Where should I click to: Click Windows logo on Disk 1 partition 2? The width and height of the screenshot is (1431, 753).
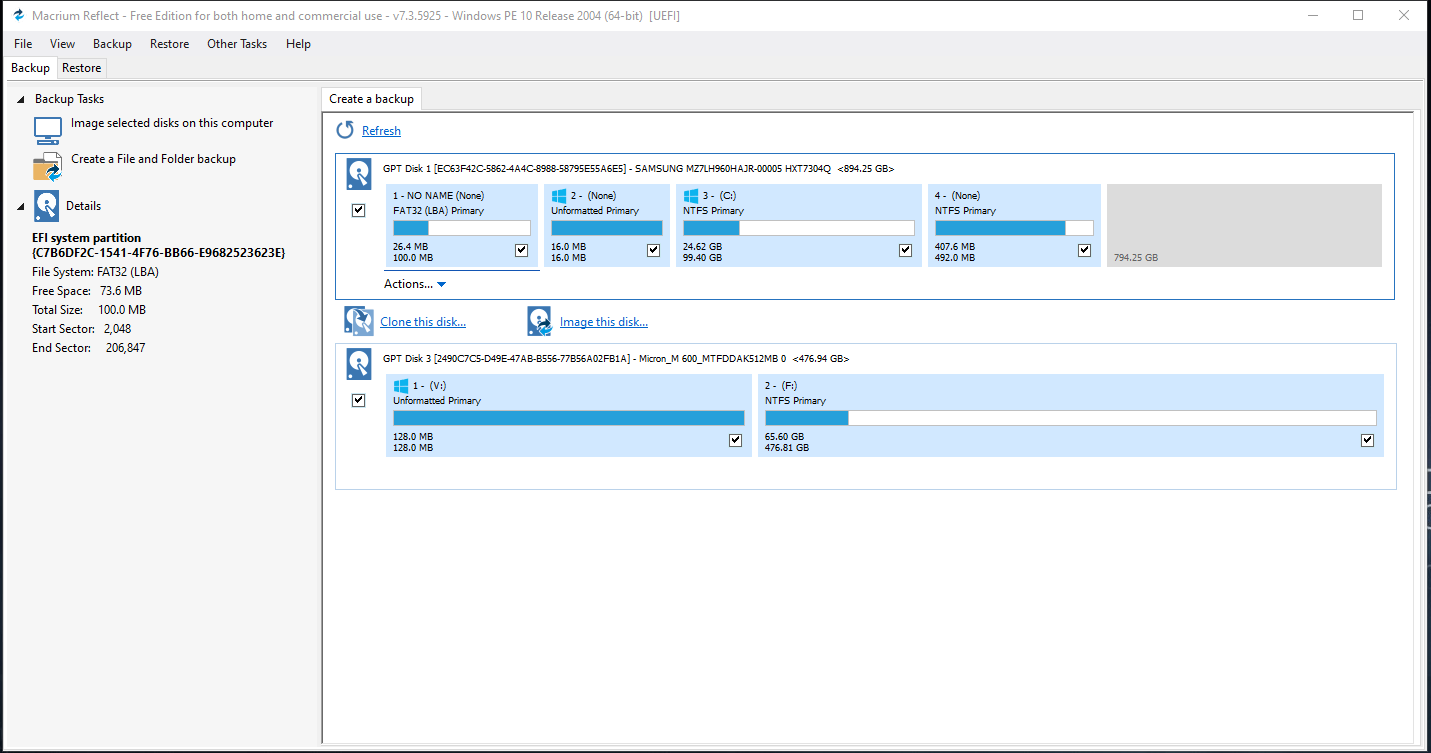[559, 195]
